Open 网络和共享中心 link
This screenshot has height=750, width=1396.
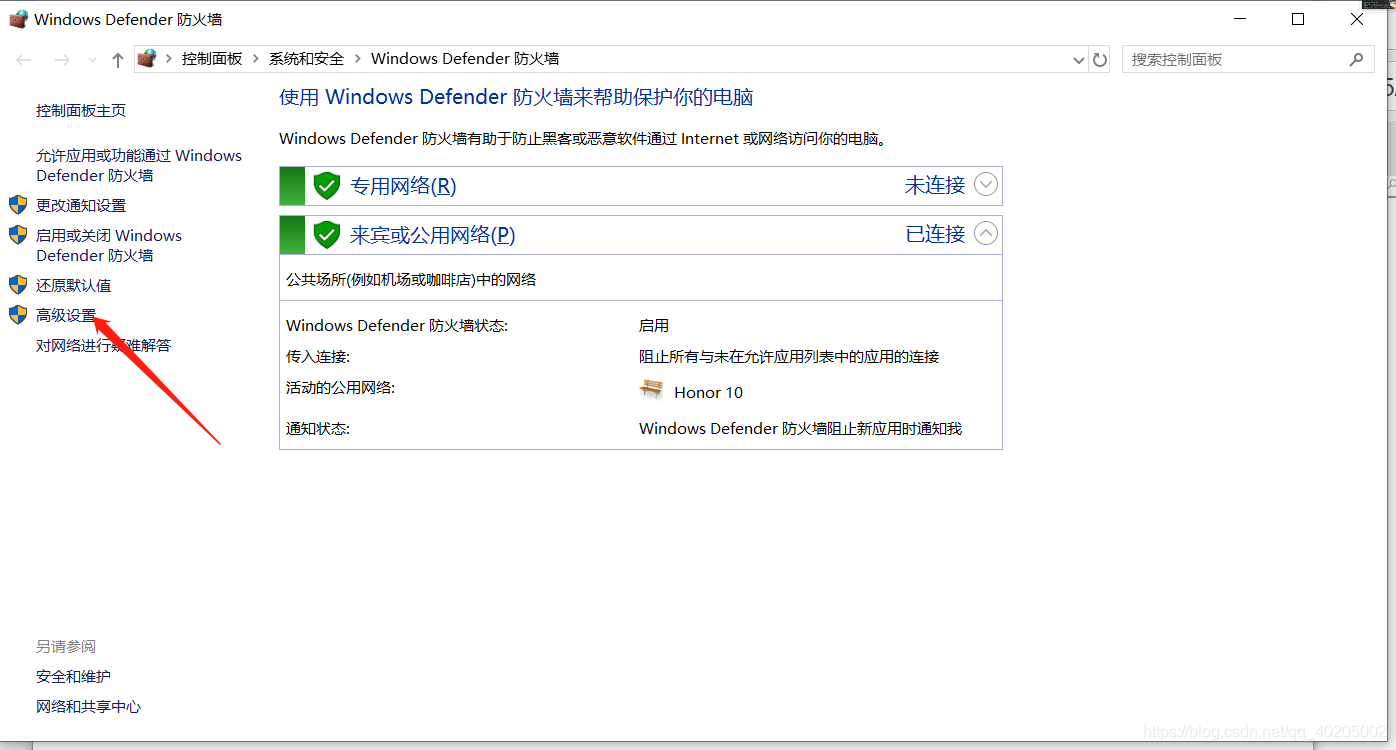coord(89,707)
